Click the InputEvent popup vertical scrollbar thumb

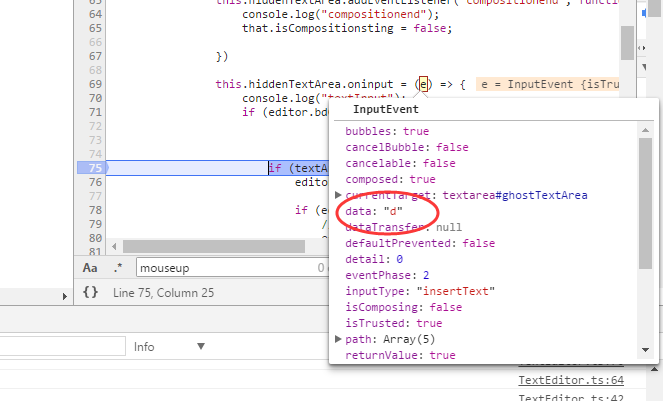point(645,203)
